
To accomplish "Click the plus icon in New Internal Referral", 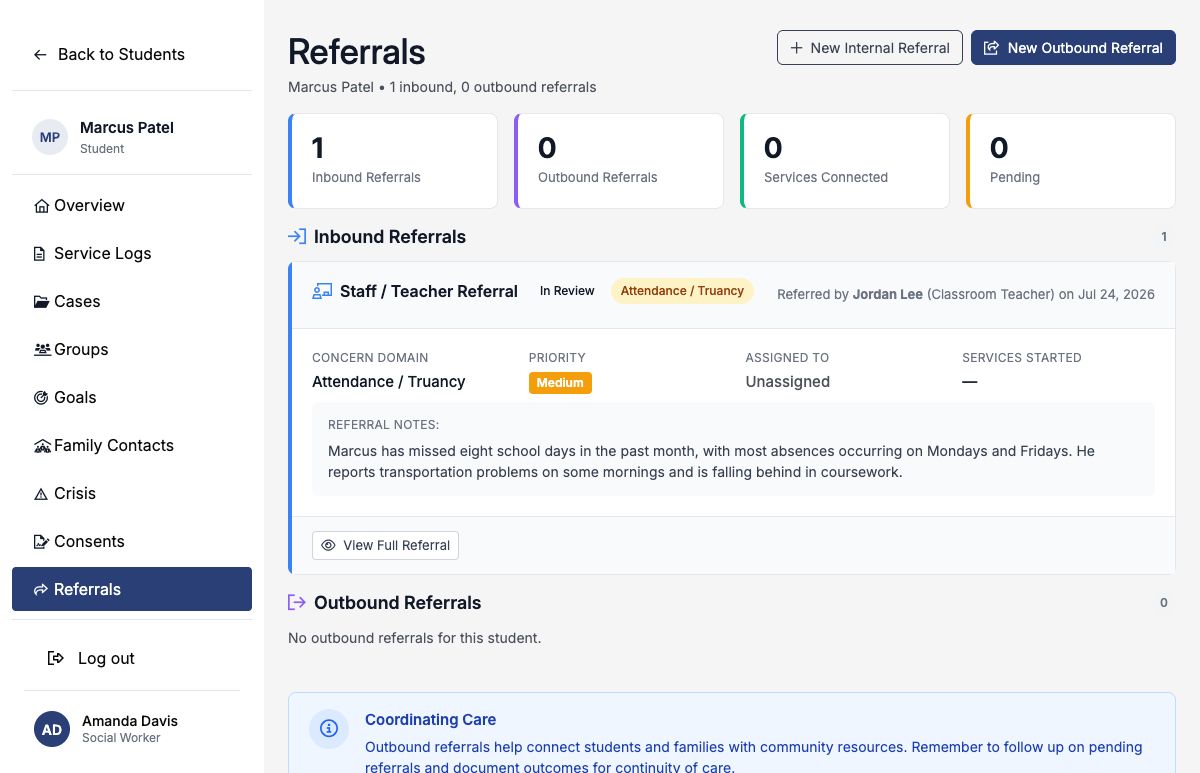I will (x=797, y=48).
